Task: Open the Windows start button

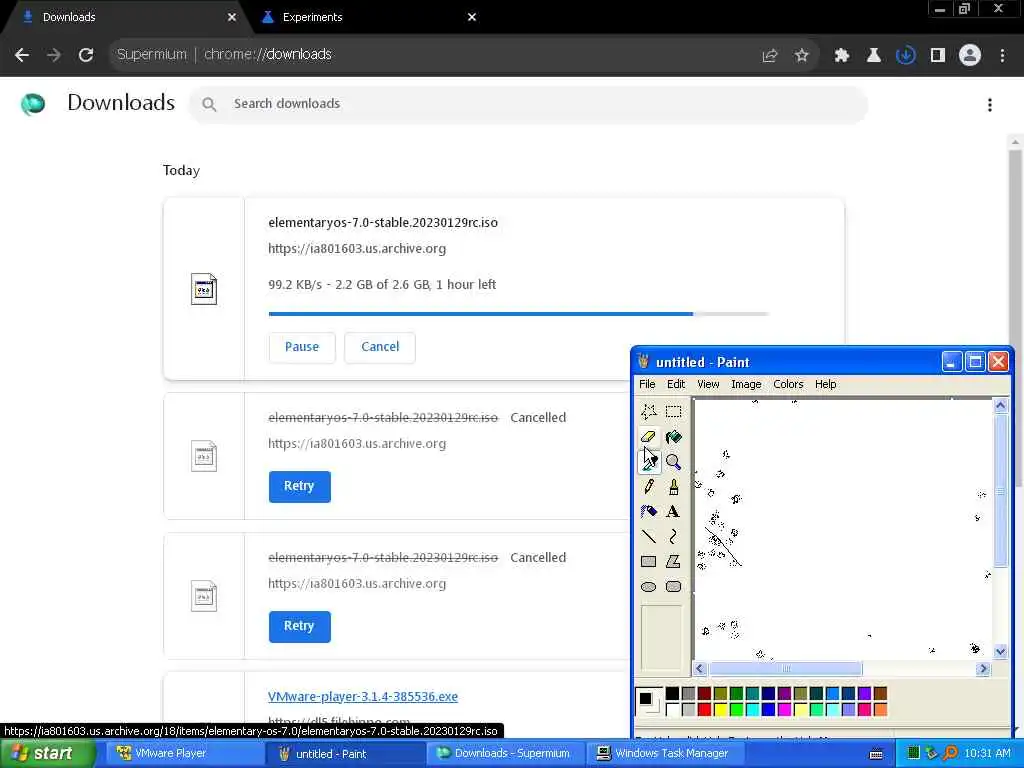Action: 46,754
